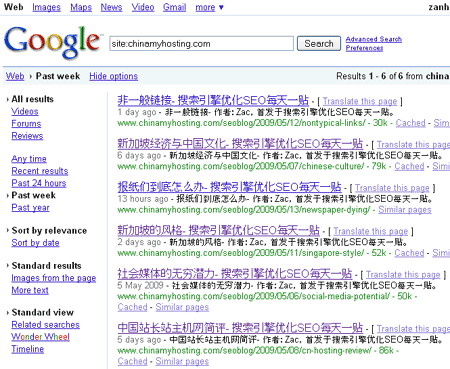Select Any time filter
The height and width of the screenshot is (369, 450).
tap(29, 159)
